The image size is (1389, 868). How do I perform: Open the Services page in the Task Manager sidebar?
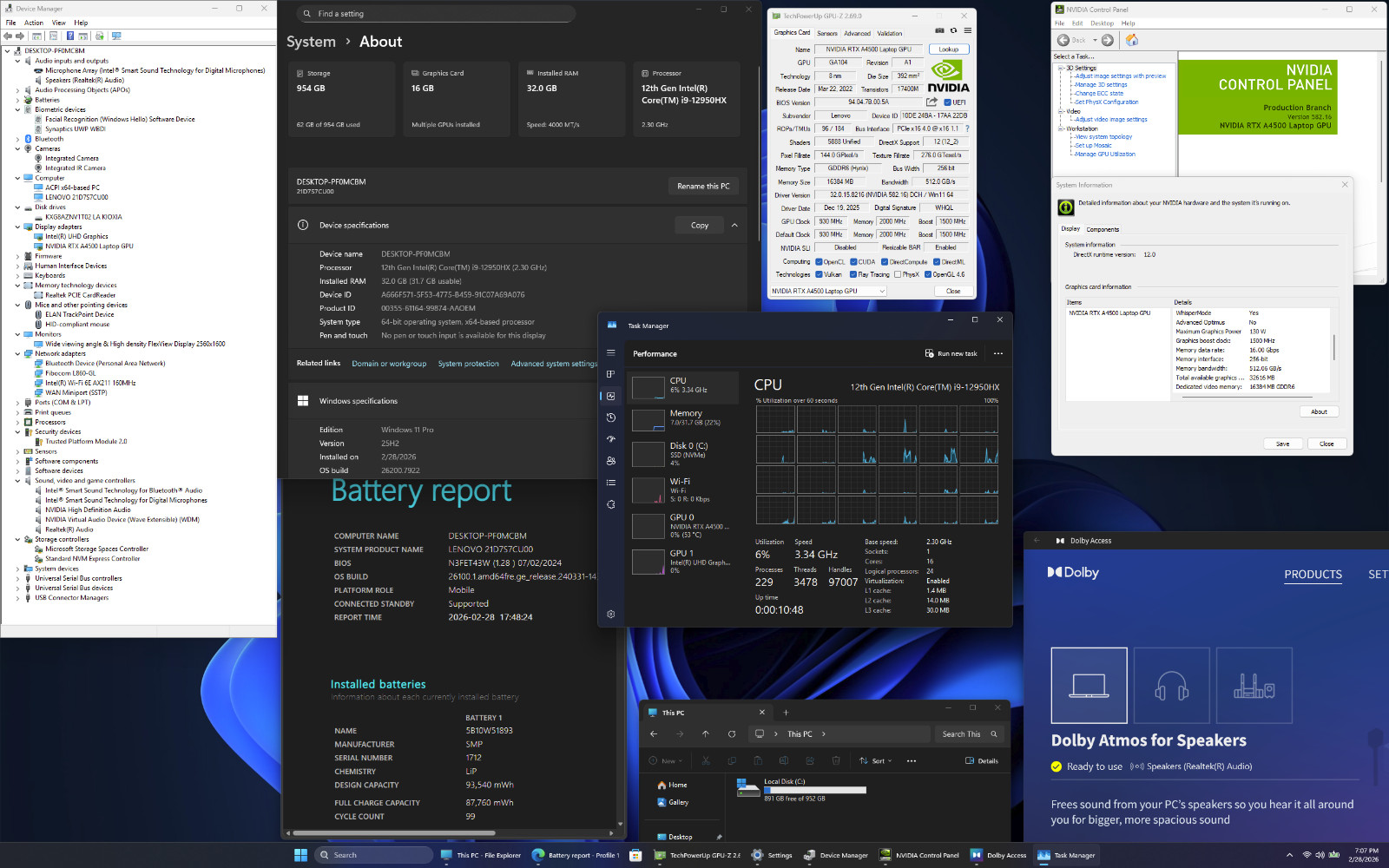(611, 504)
